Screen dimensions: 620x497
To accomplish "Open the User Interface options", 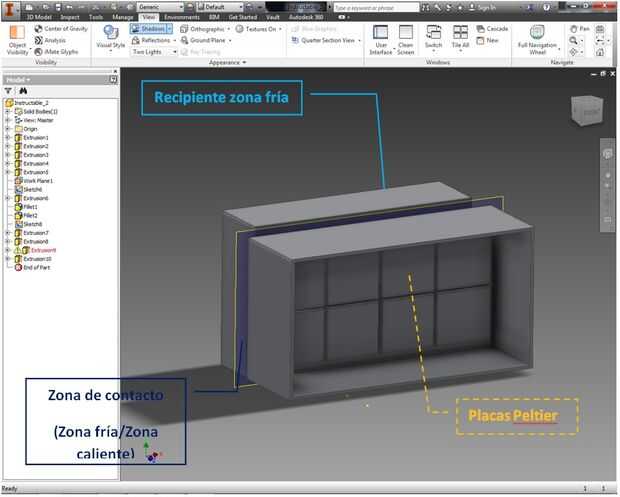I will pyautogui.click(x=380, y=40).
